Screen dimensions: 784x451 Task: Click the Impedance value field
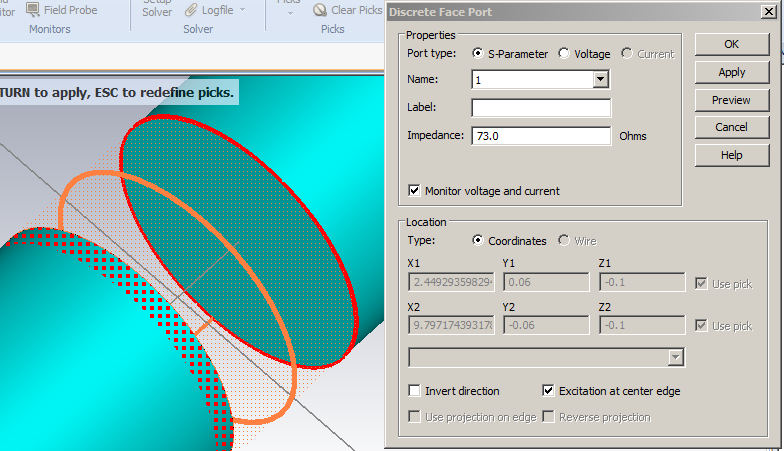pyautogui.click(x=540, y=136)
